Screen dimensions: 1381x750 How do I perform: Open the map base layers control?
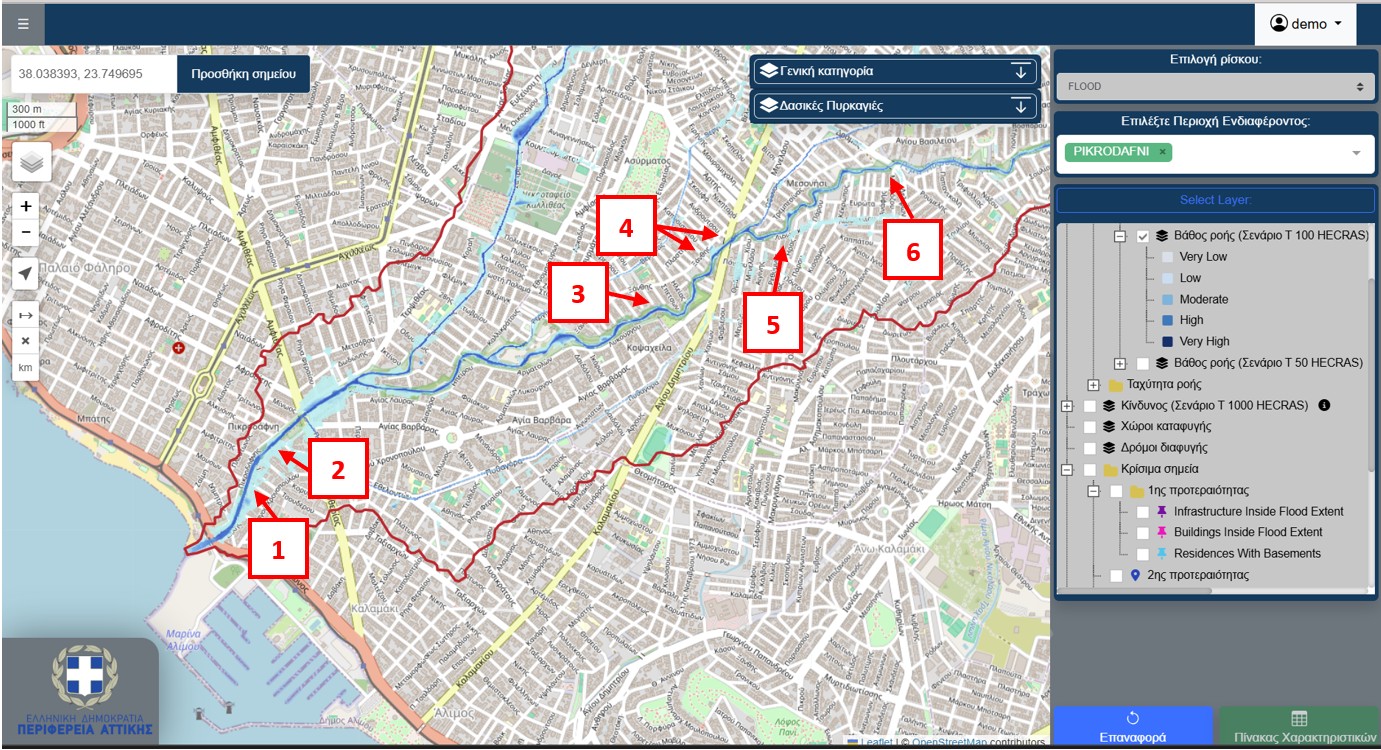(31, 162)
